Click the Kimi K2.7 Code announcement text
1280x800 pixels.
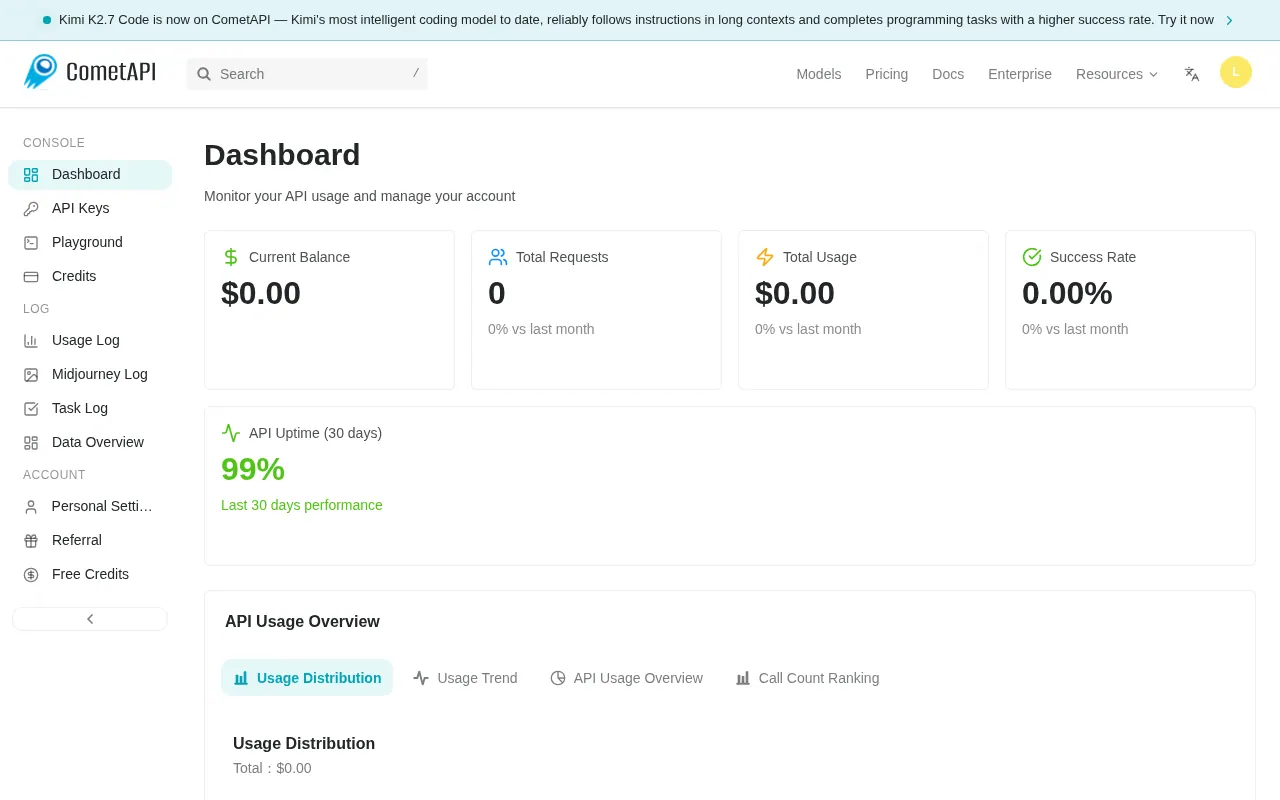coord(636,20)
